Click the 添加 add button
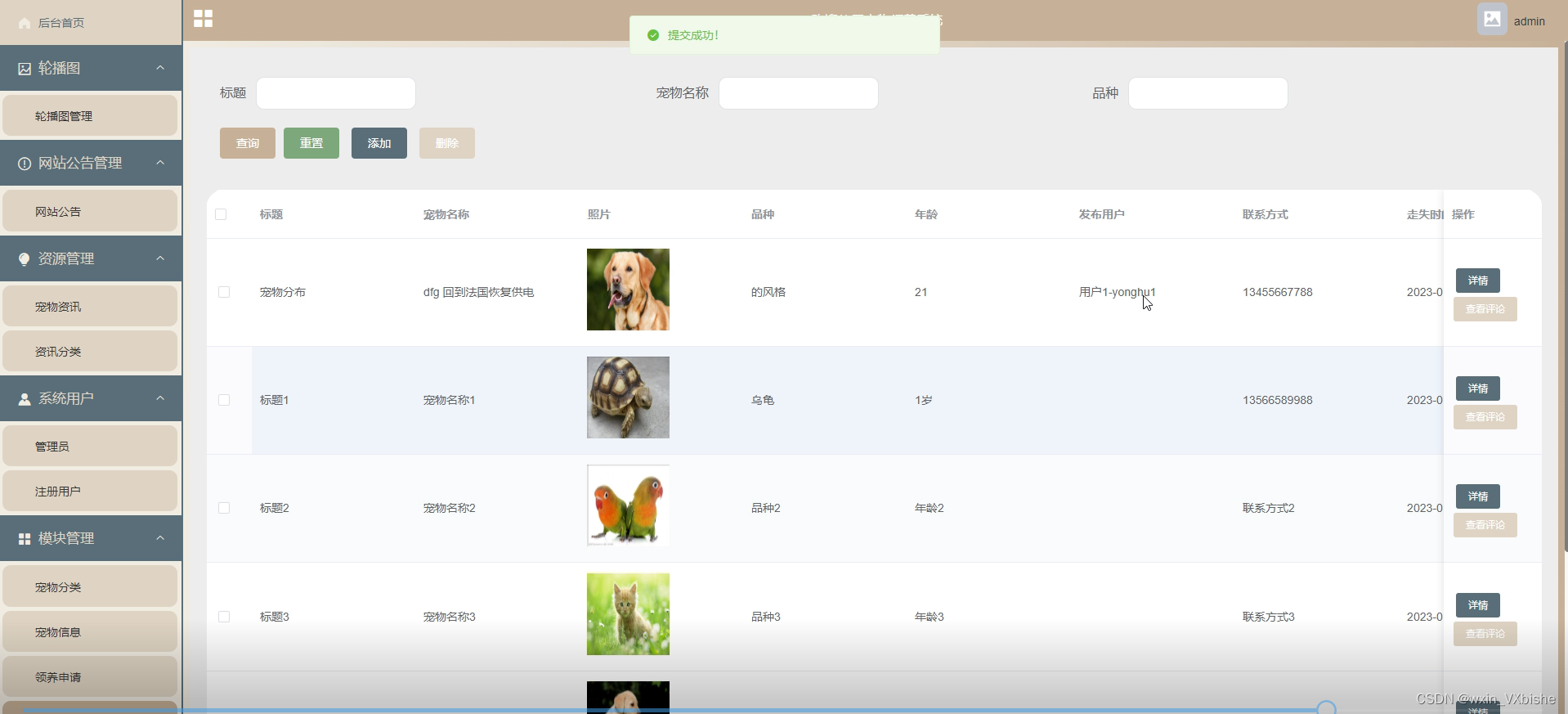 point(379,143)
